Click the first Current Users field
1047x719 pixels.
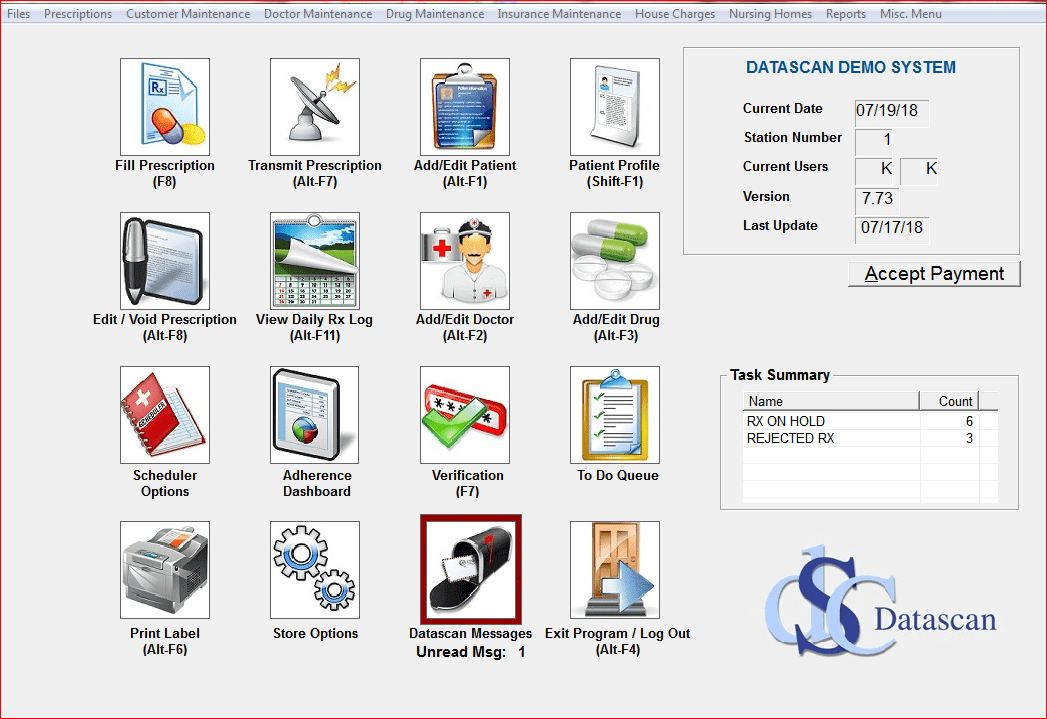click(x=875, y=170)
